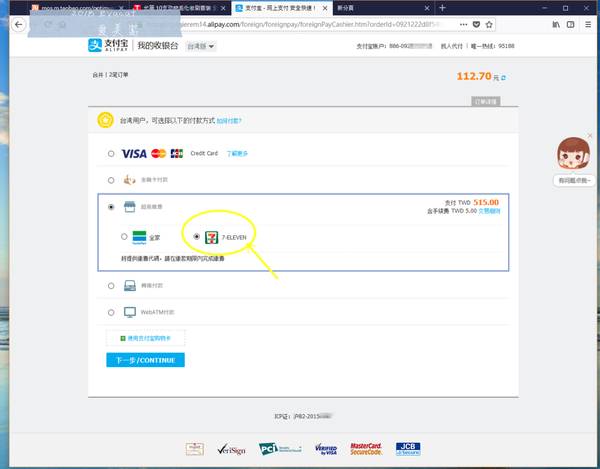Screen dimensions: 600x469
Task: Click the alipay.com address bar URL
Action: pyautogui.click(x=314, y=24)
